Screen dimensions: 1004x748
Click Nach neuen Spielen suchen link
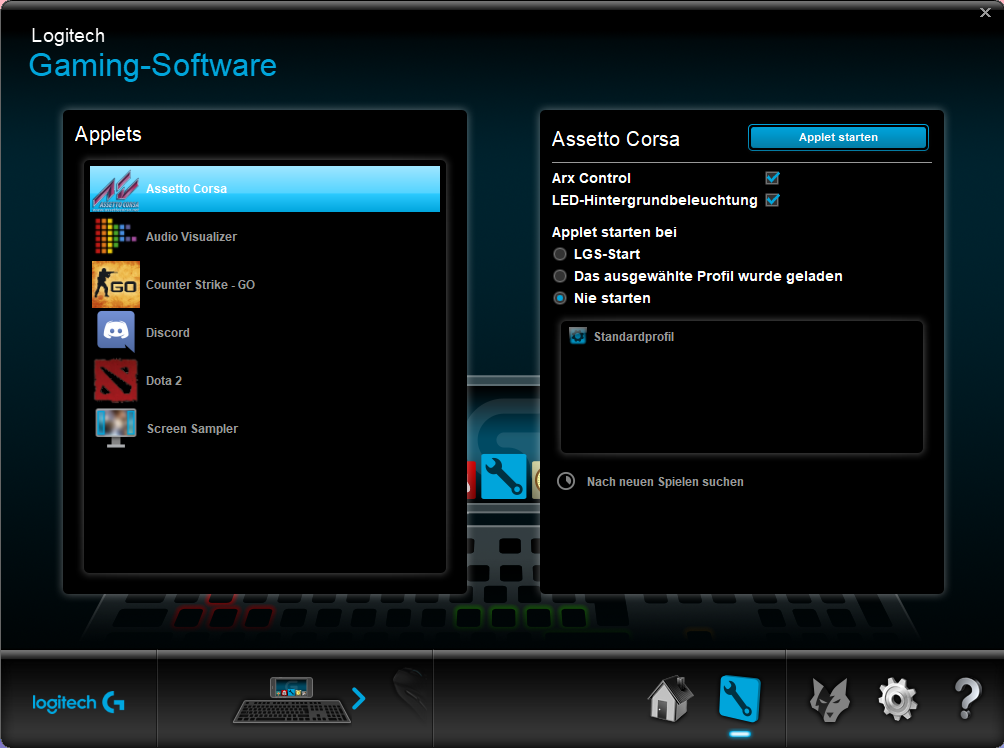coord(665,482)
